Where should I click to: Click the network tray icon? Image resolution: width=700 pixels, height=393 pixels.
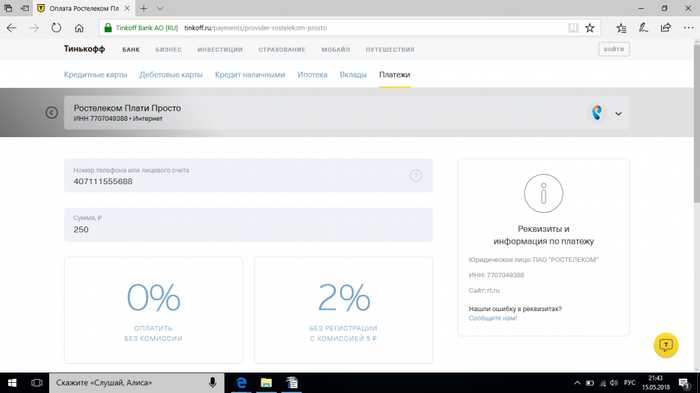point(602,383)
